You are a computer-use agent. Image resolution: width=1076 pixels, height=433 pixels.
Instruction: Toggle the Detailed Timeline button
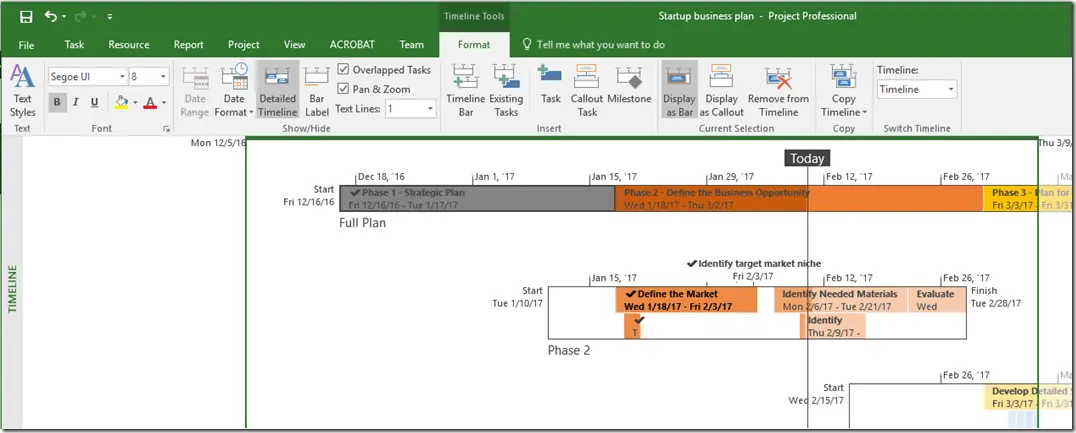tap(277, 91)
